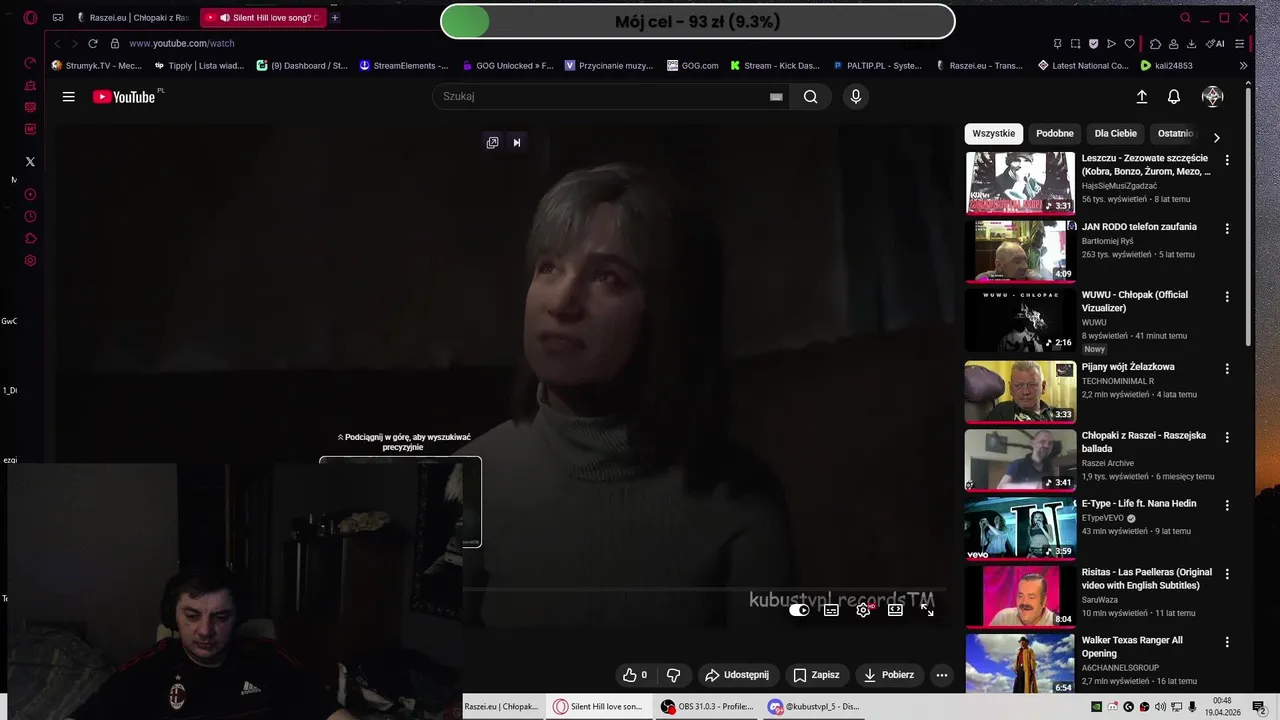Image resolution: width=1280 pixels, height=720 pixels.
Task: Toggle theater mode on the player
Action: [x=895, y=610]
